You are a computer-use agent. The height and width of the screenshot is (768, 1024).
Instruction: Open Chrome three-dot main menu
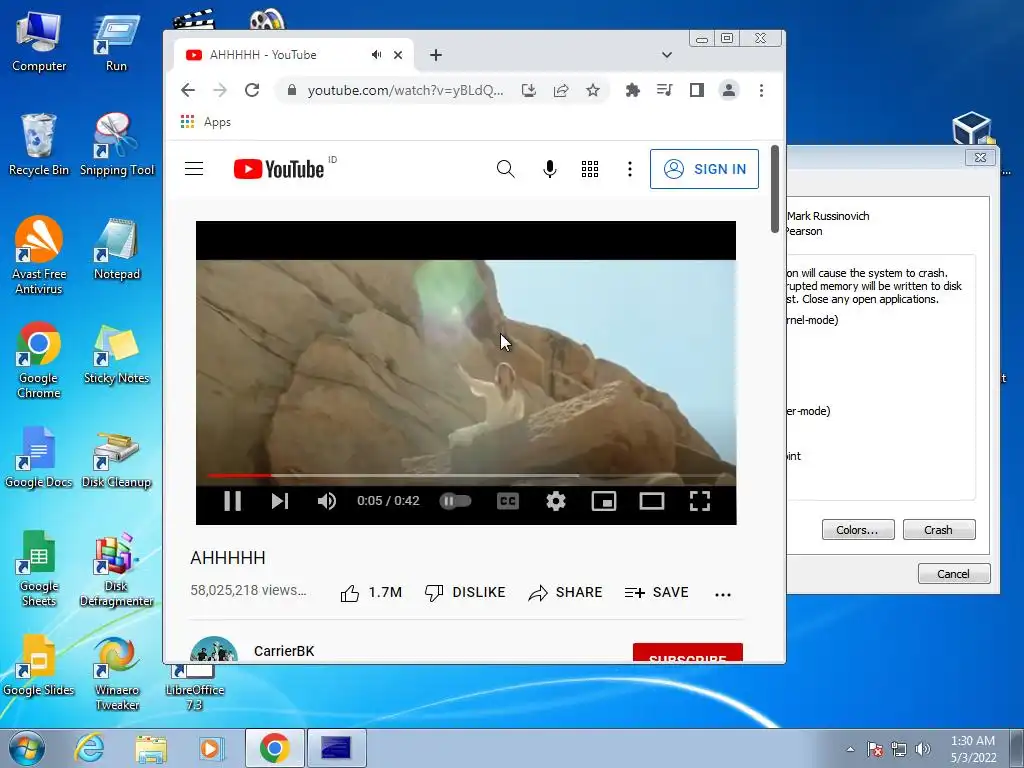(x=761, y=90)
